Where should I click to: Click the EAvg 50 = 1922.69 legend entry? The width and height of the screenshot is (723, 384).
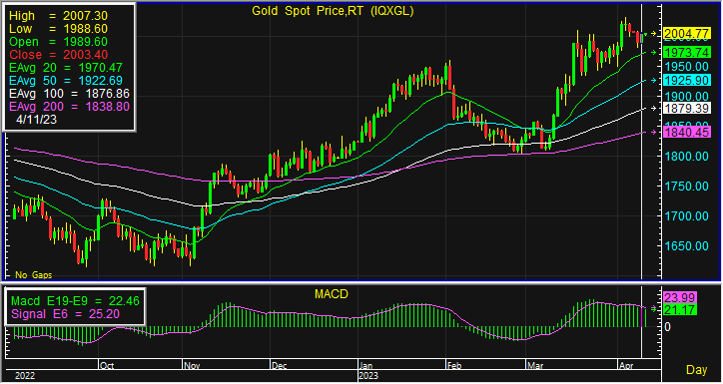click(66, 81)
